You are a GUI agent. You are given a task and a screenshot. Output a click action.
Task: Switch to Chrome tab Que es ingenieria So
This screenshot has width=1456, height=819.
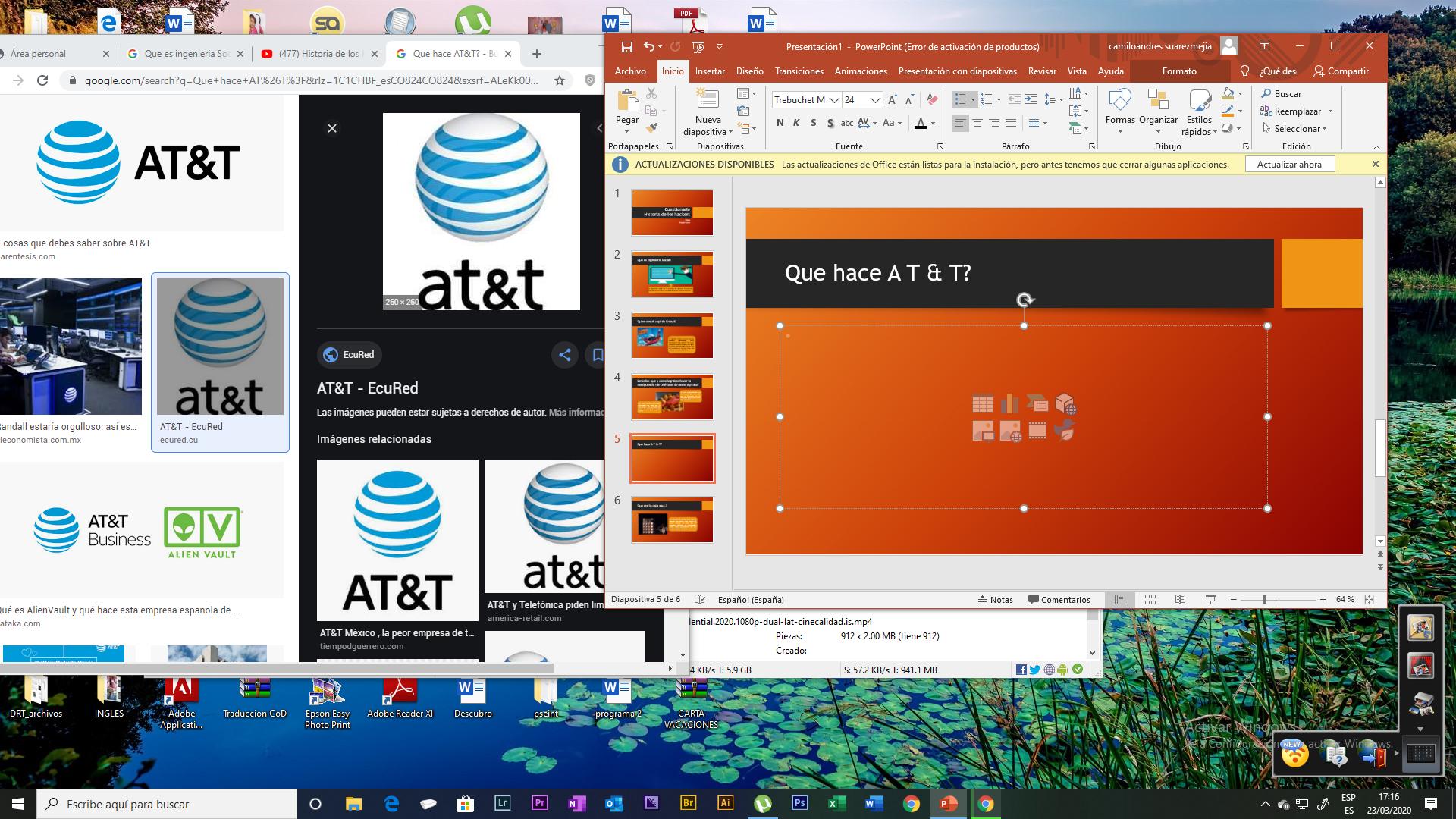[x=187, y=54]
